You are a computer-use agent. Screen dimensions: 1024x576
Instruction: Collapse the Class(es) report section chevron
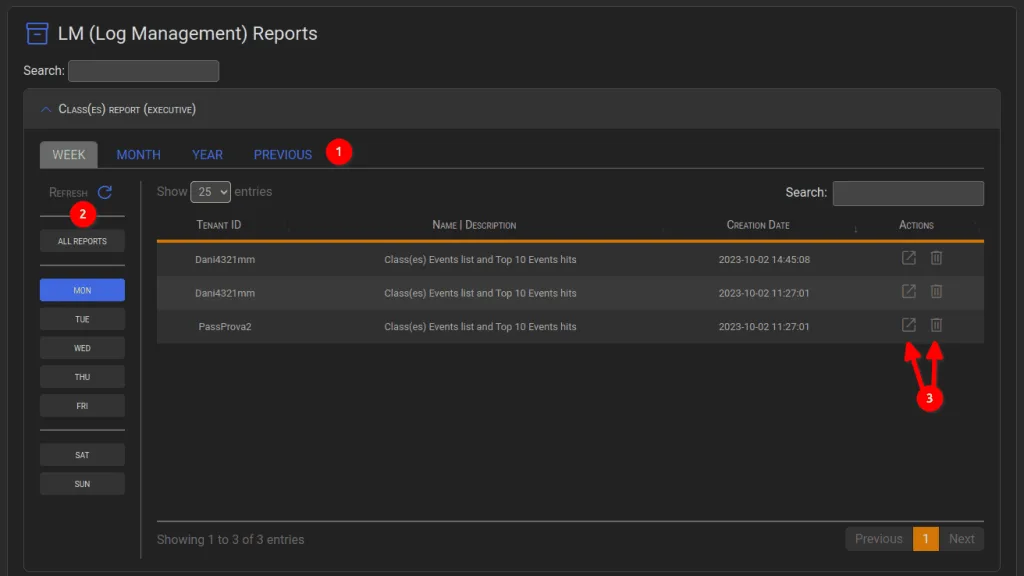[x=46, y=110]
